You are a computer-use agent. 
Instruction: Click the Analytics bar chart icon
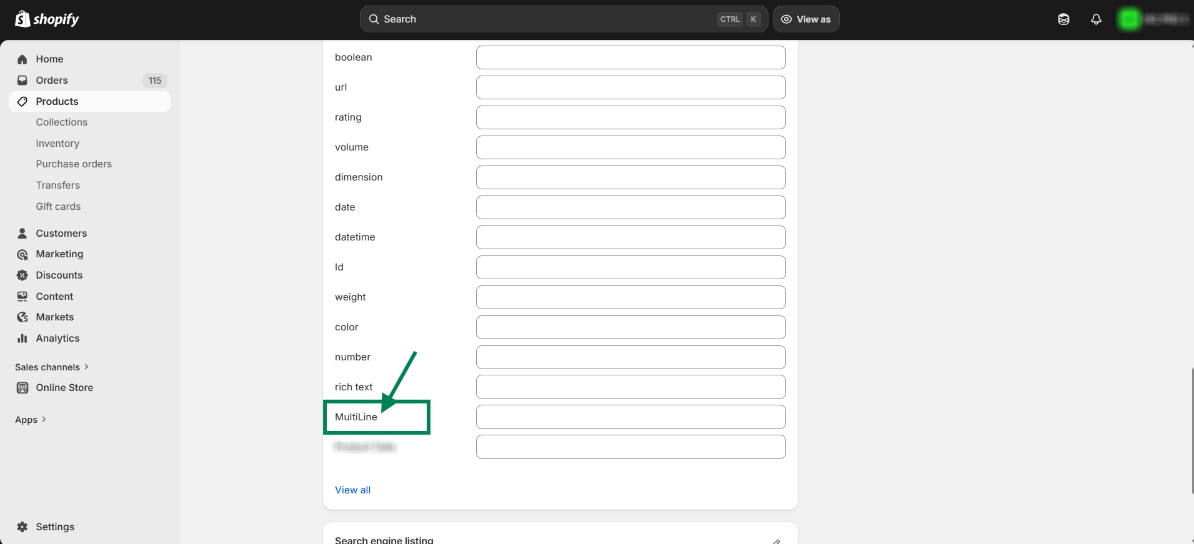tap(22, 338)
